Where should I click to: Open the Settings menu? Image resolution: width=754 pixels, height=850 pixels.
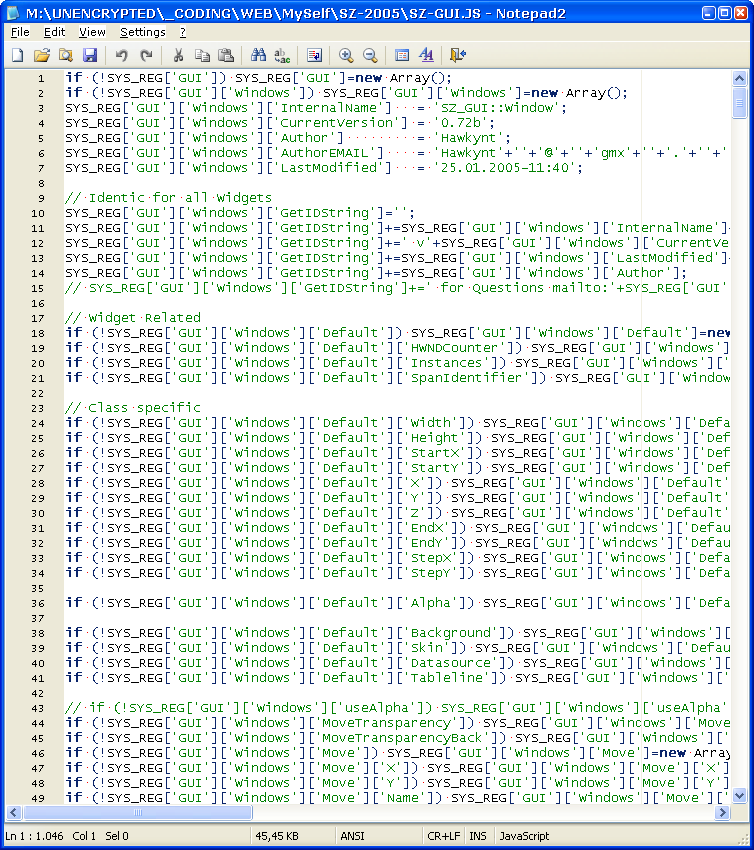[143, 33]
